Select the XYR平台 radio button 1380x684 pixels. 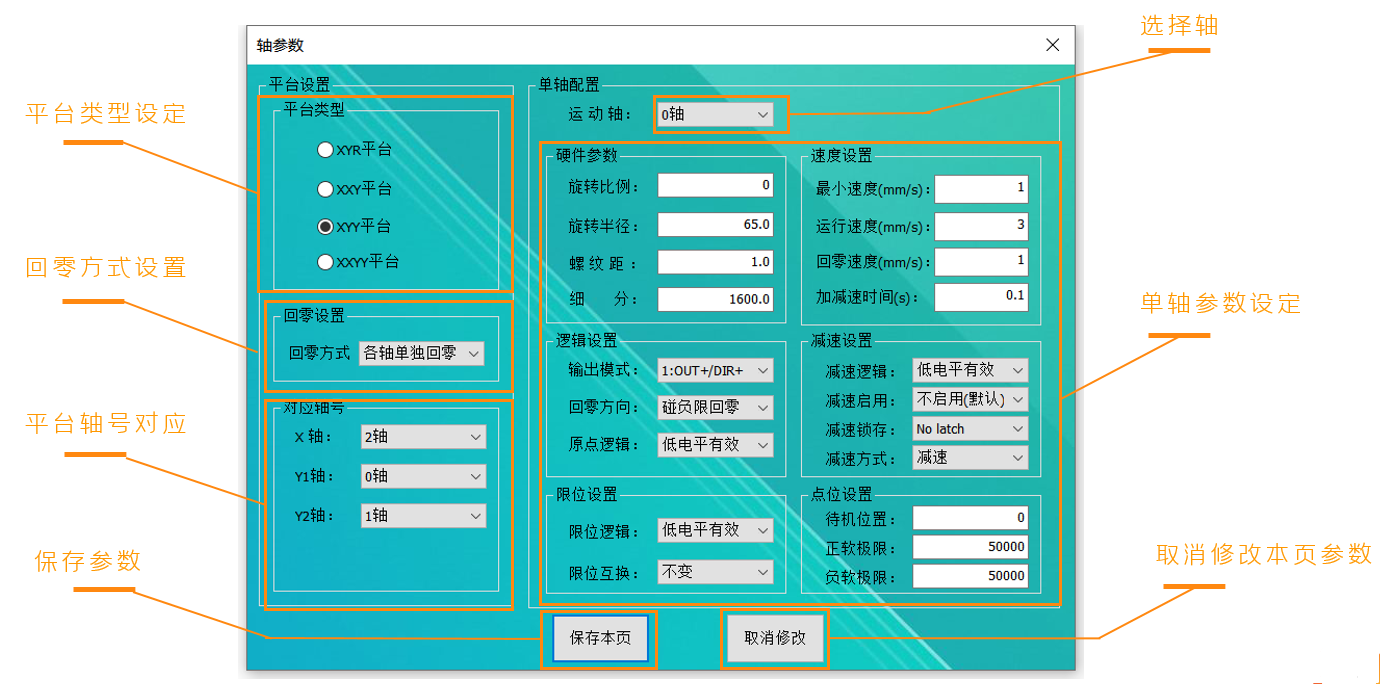[325, 150]
